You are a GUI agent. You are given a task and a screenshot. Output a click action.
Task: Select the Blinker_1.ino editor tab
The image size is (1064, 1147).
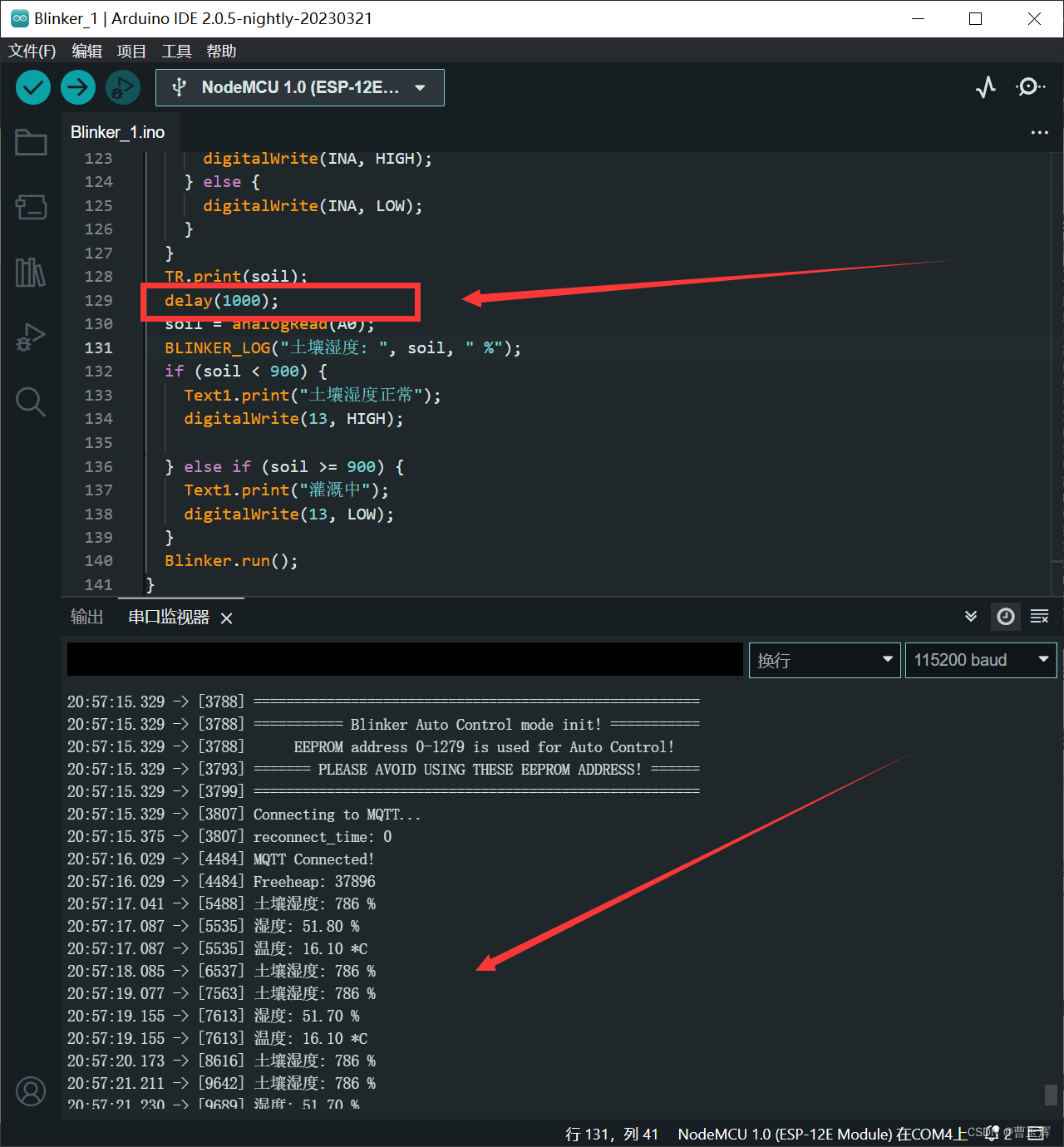point(118,132)
